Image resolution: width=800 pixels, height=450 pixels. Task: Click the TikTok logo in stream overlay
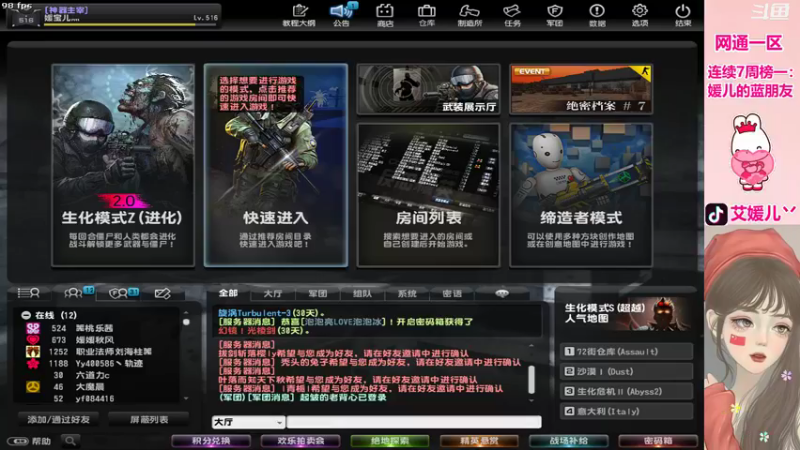coord(716,214)
